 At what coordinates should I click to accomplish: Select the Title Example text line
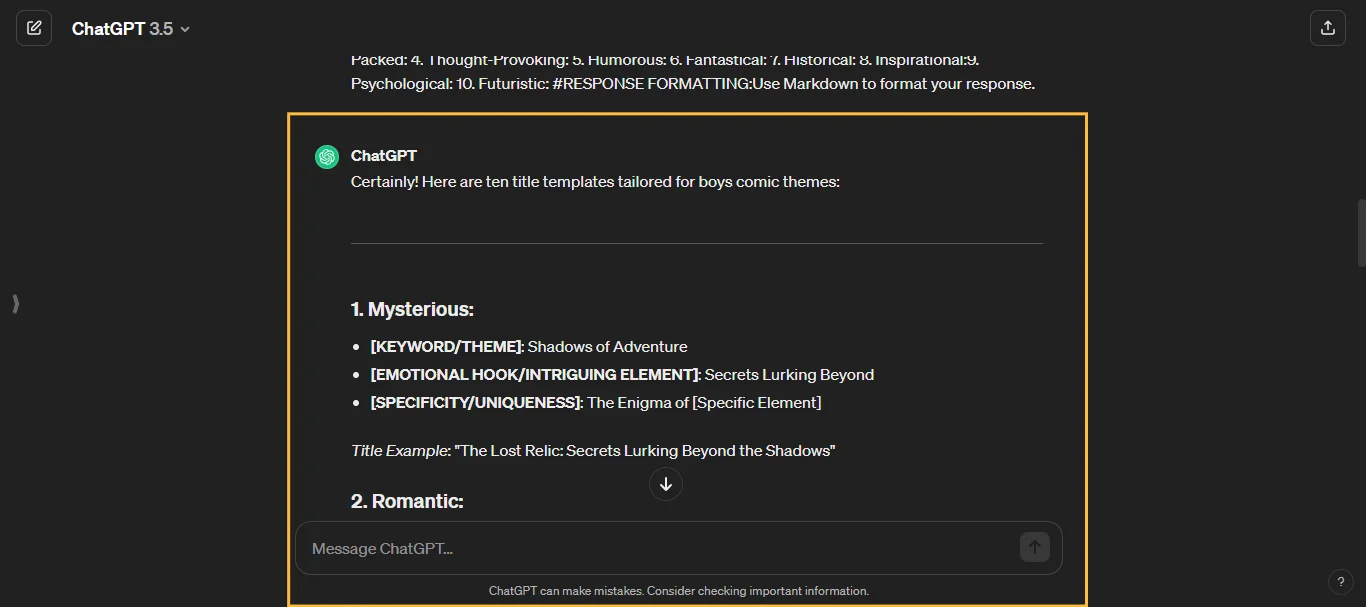594,450
